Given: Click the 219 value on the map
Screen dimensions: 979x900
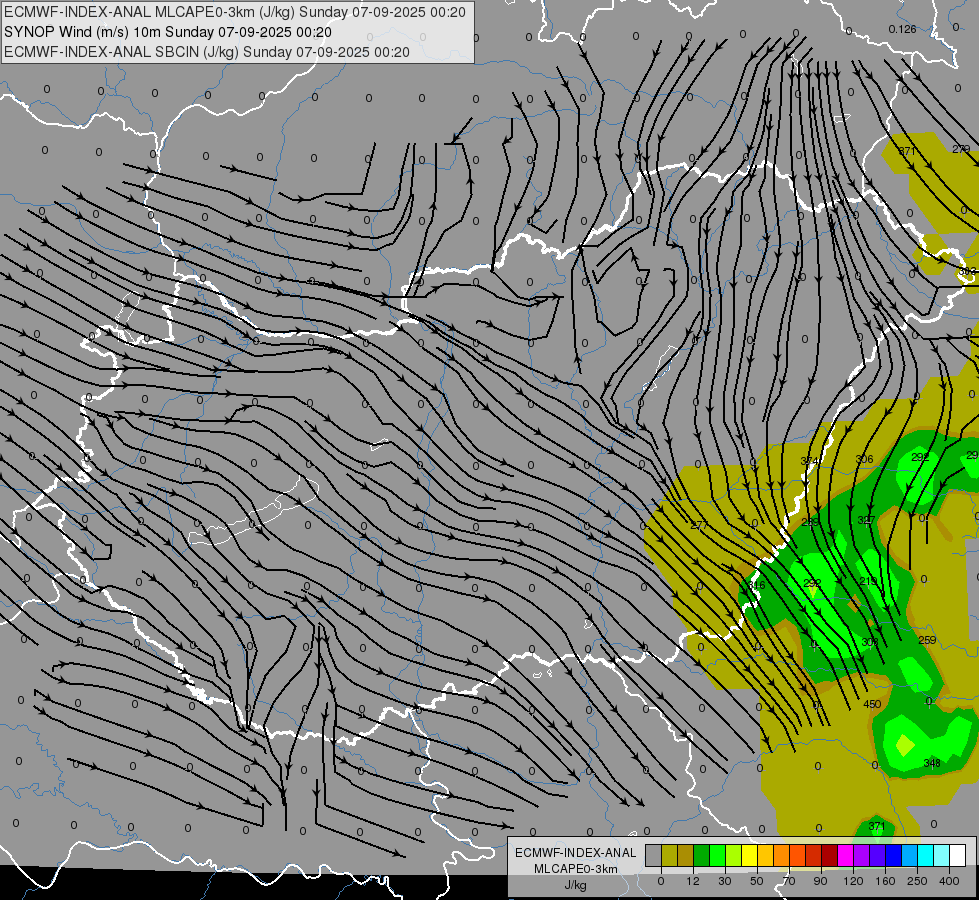Looking at the screenshot, I should [x=868, y=581].
